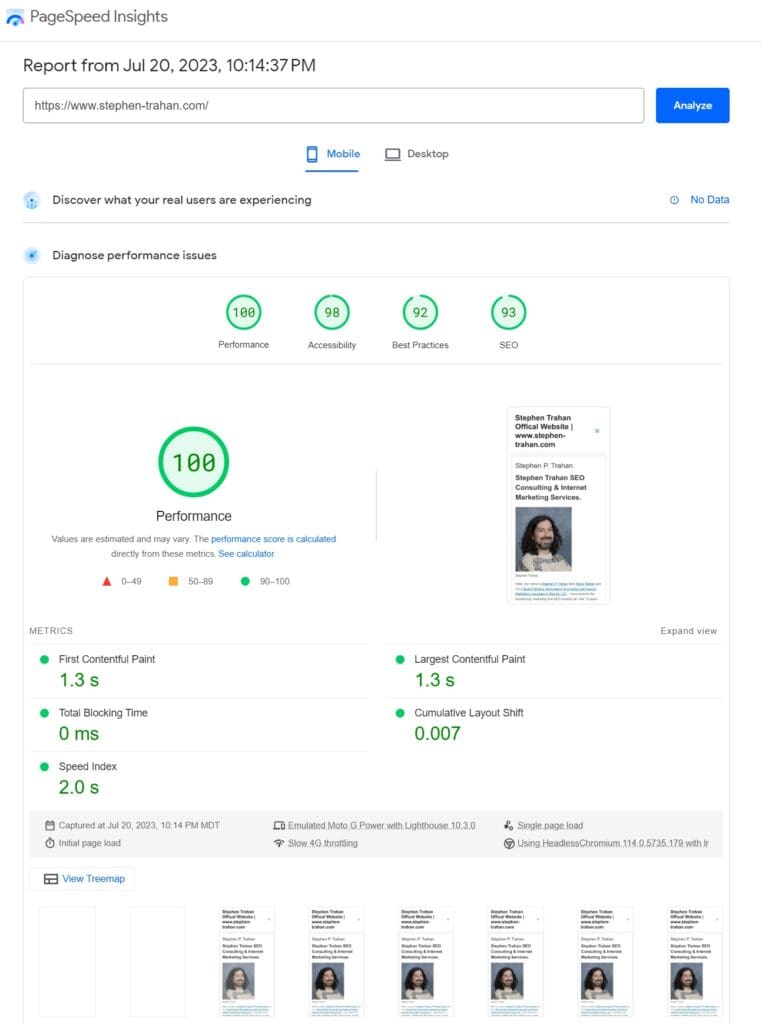Click the Total Blocking Time label
This screenshot has width=762, height=1024.
click(x=103, y=713)
